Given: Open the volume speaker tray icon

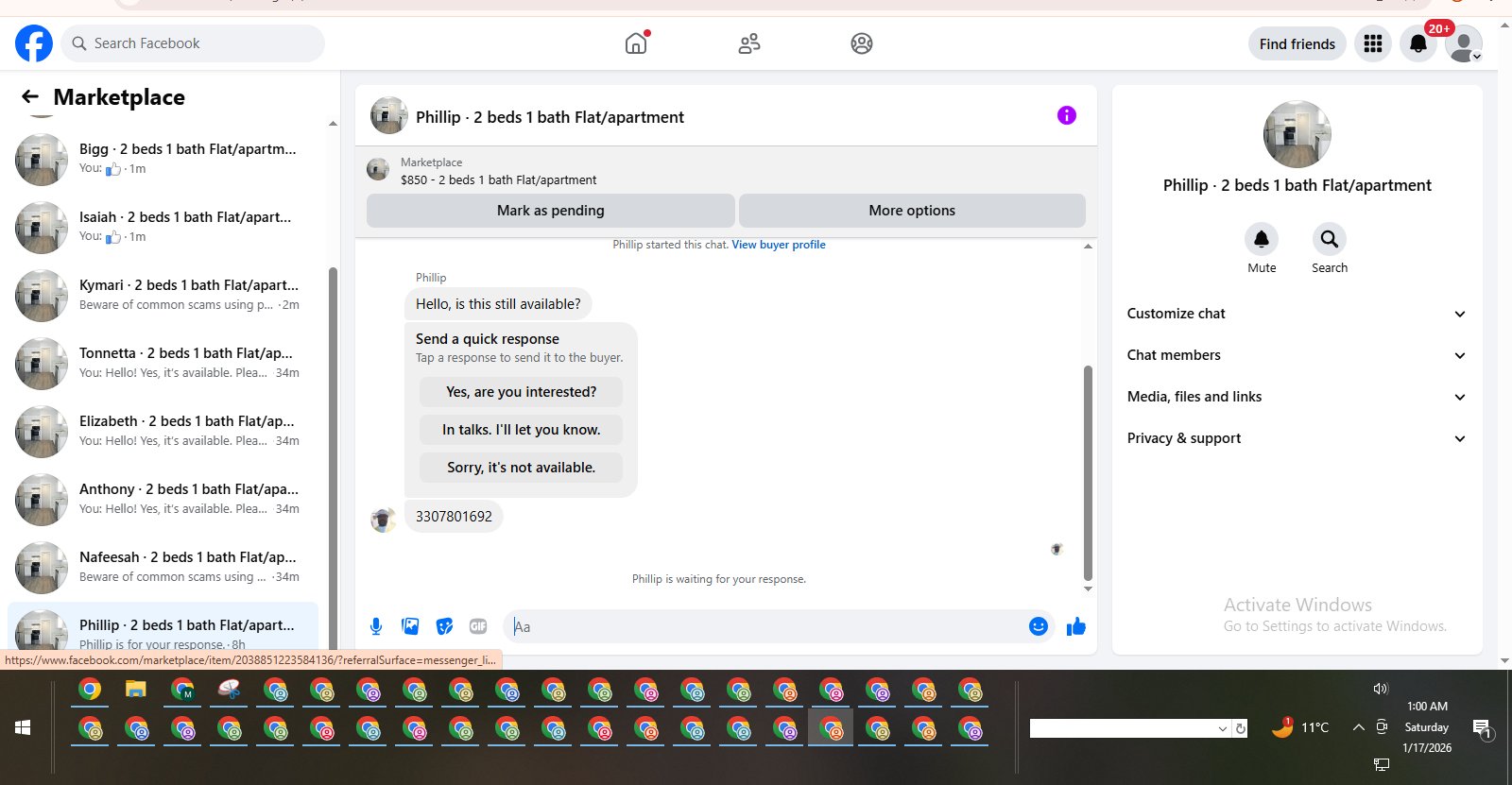Looking at the screenshot, I should point(1381,689).
